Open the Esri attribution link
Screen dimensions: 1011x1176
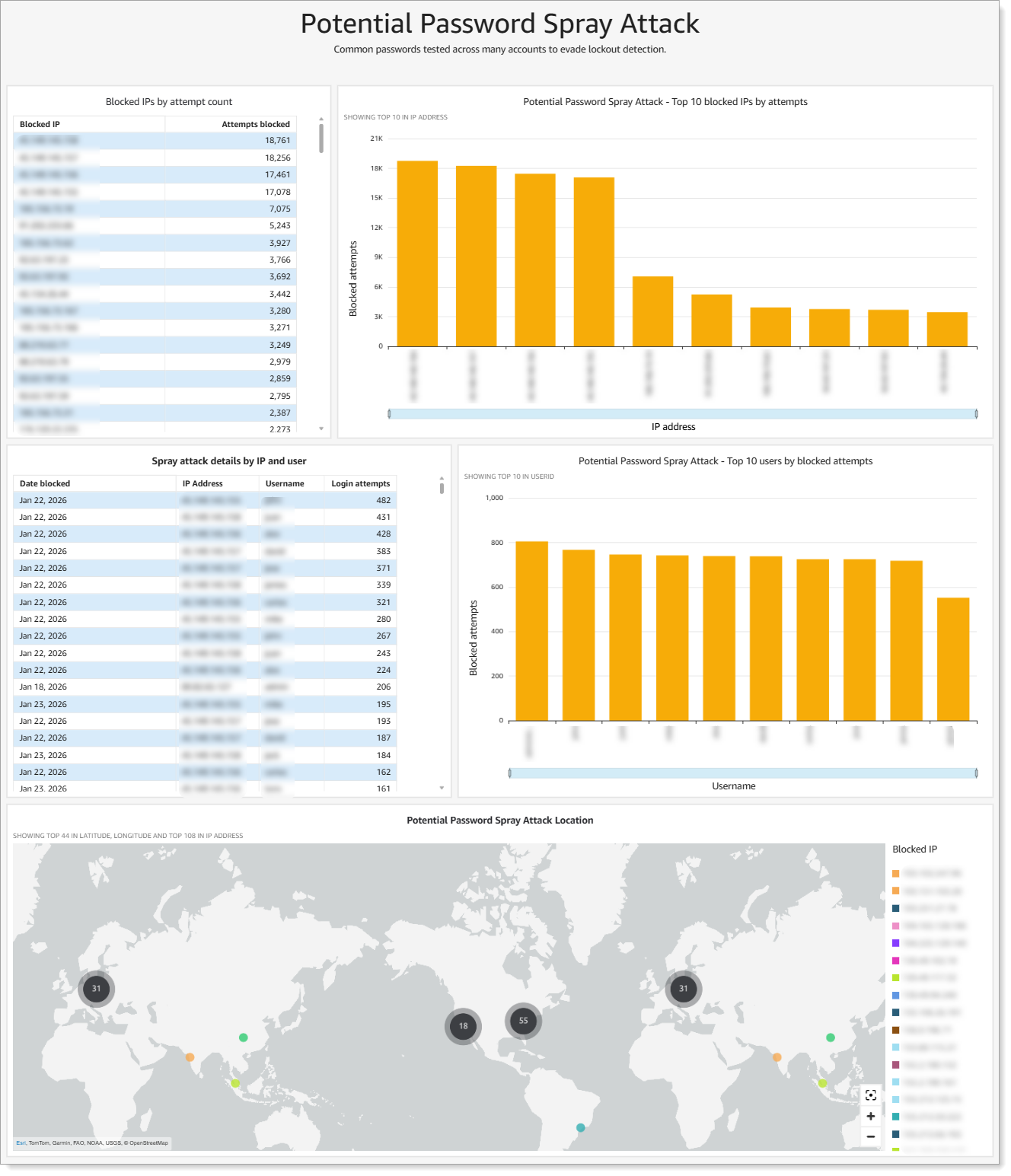pyautogui.click(x=22, y=1143)
